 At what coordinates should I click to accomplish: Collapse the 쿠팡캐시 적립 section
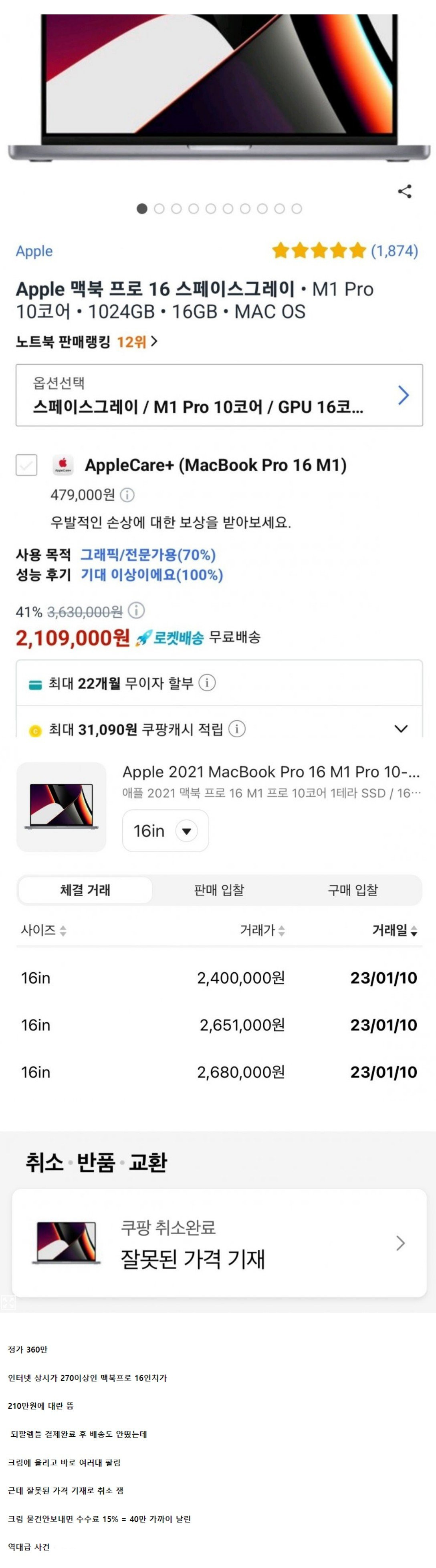coord(401,728)
